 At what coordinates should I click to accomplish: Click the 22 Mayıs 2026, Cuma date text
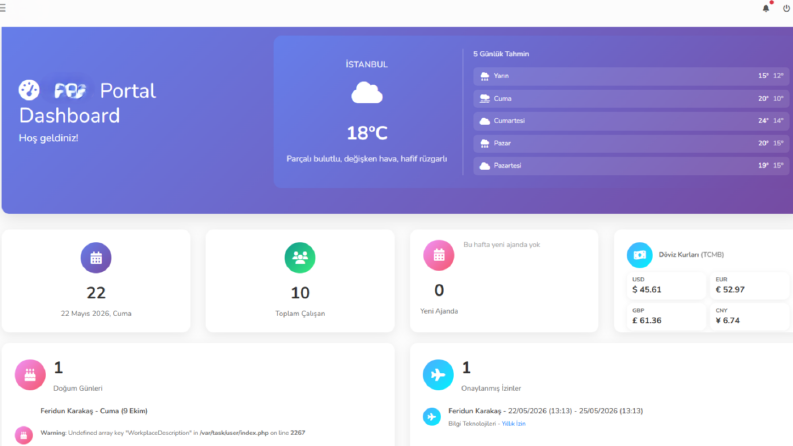click(96, 314)
